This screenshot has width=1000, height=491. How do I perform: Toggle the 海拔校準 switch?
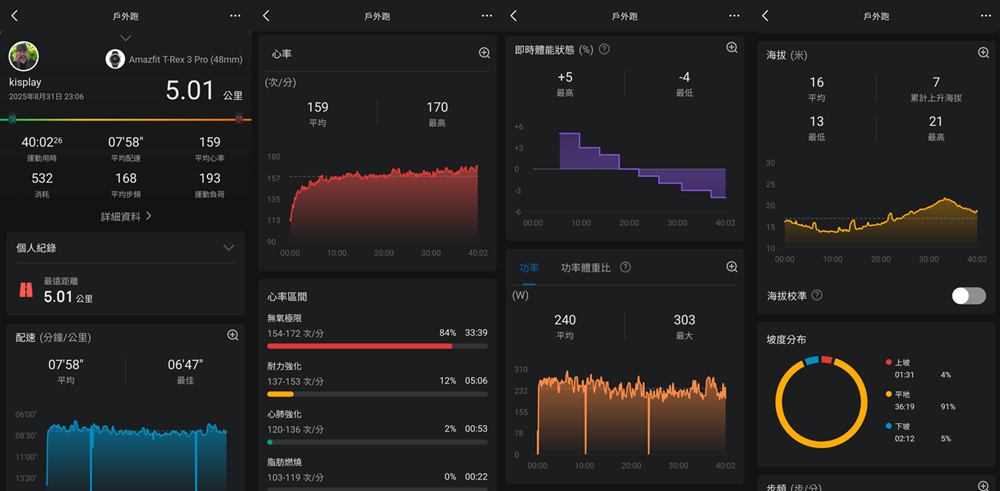click(x=968, y=296)
